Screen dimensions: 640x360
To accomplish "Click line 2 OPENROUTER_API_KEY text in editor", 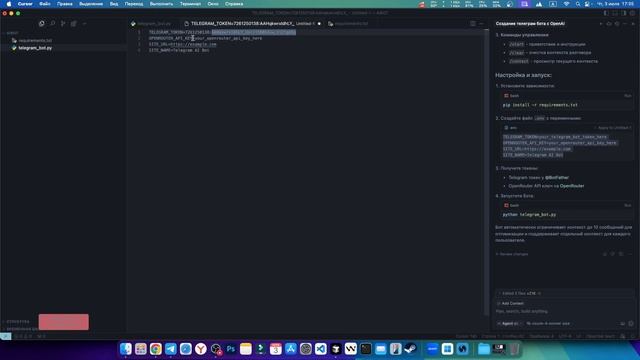I will (205, 38).
